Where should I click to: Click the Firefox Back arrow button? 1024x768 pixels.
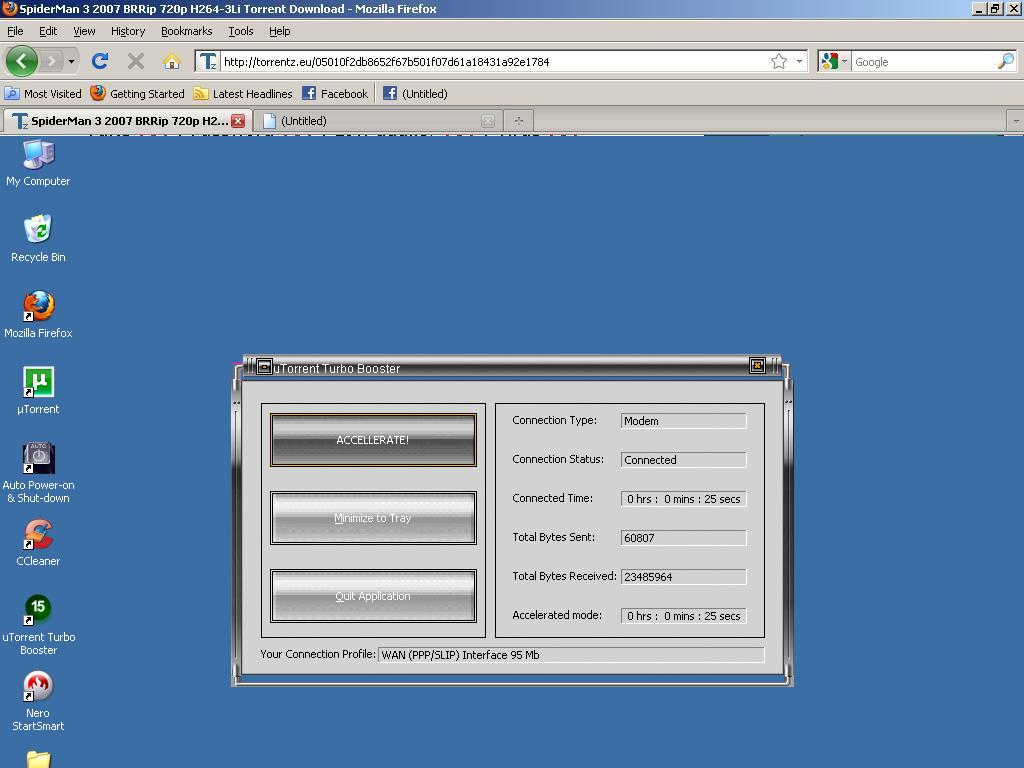pos(22,61)
